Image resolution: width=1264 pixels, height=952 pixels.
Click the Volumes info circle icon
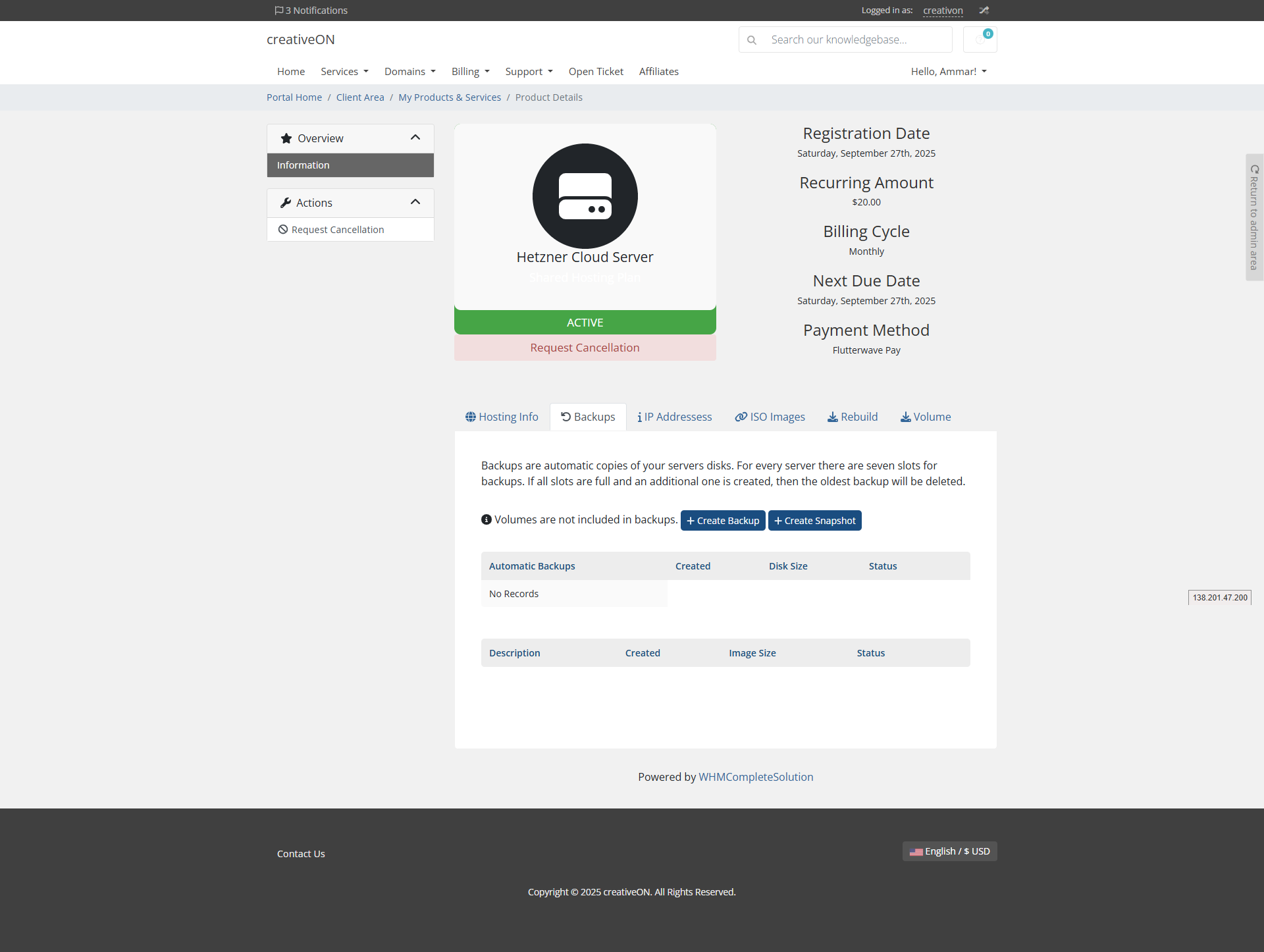coord(487,519)
